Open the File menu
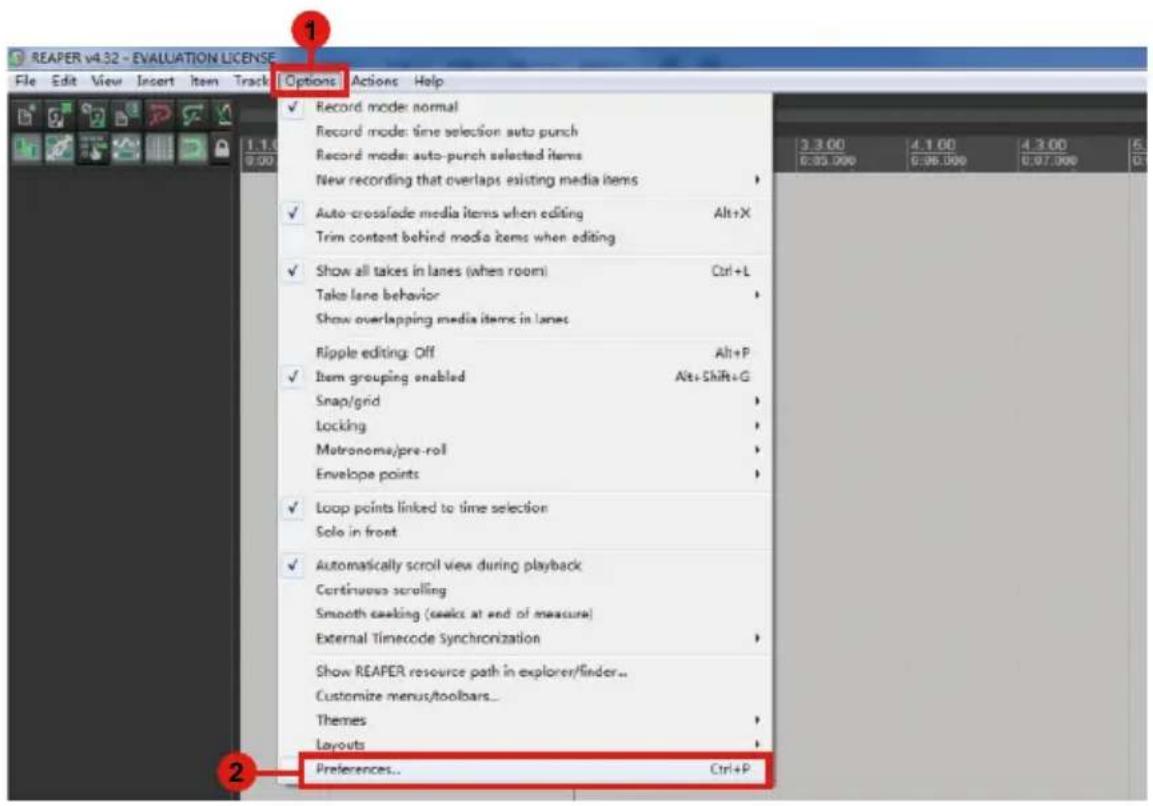Screen dimensions: 1153x806 click(x=26, y=81)
